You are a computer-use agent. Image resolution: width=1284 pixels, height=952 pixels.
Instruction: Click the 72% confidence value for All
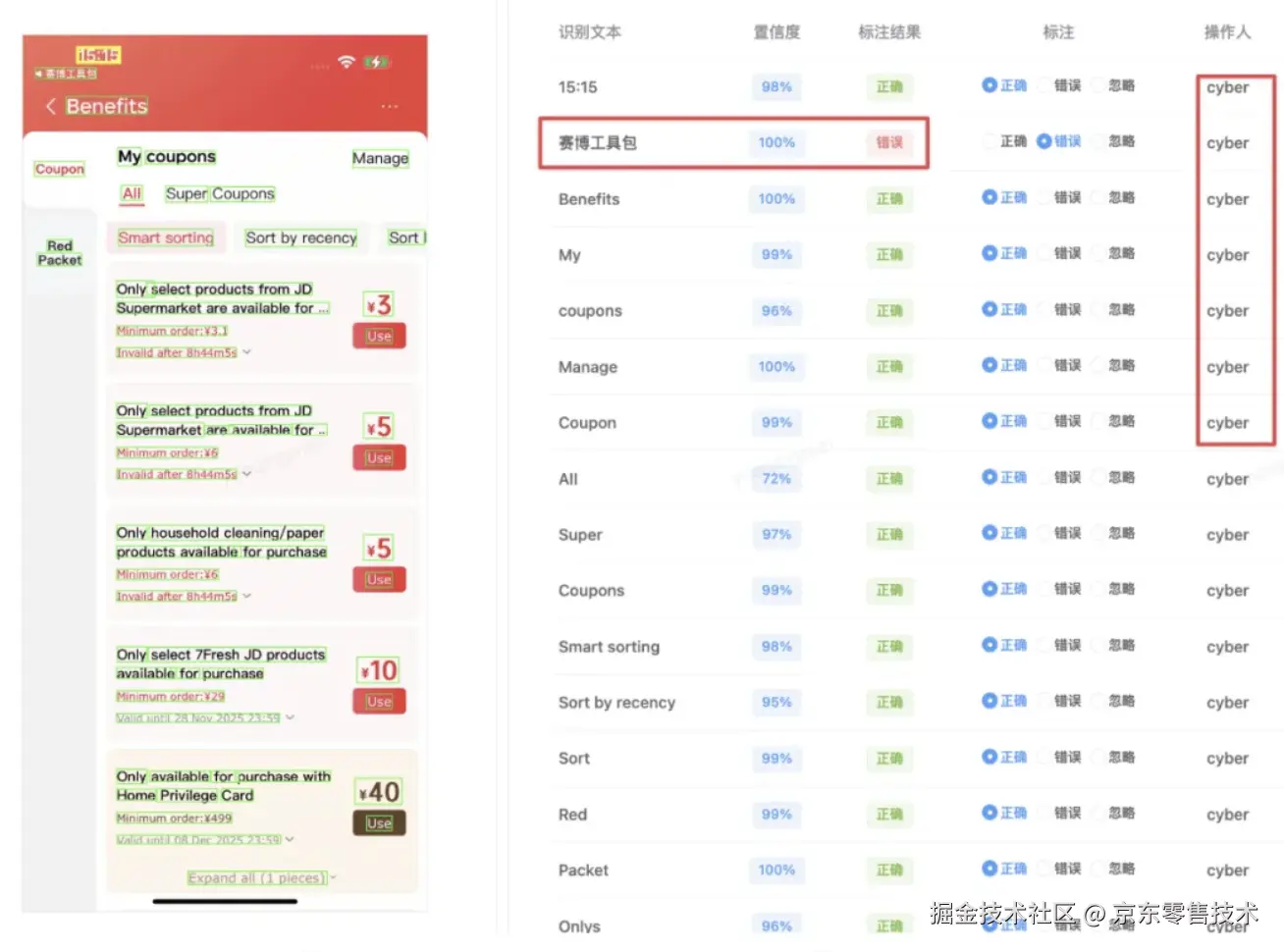(776, 478)
